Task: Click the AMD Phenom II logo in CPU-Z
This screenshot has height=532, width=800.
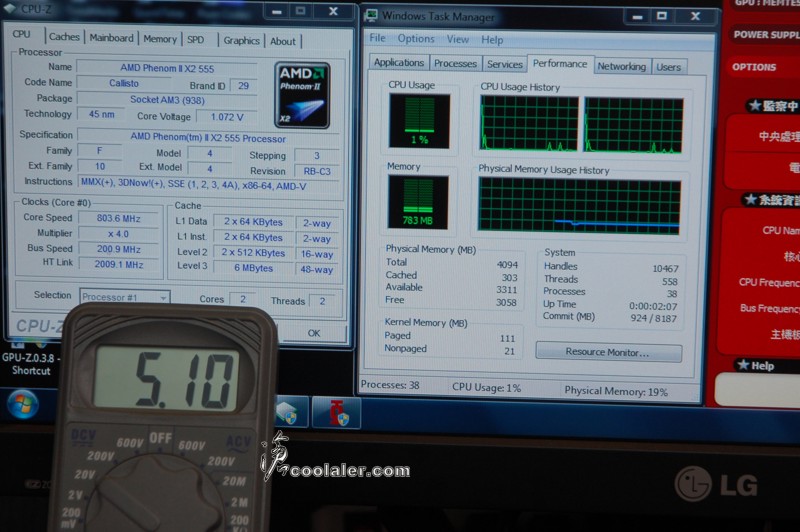Action: coord(302,95)
